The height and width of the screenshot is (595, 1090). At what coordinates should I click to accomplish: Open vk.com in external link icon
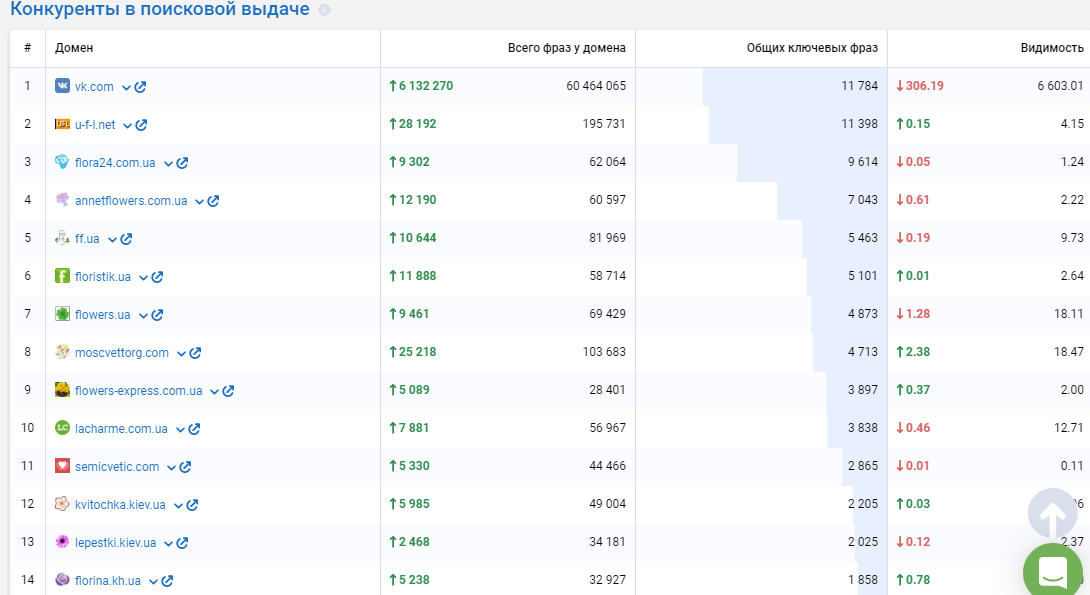point(140,87)
